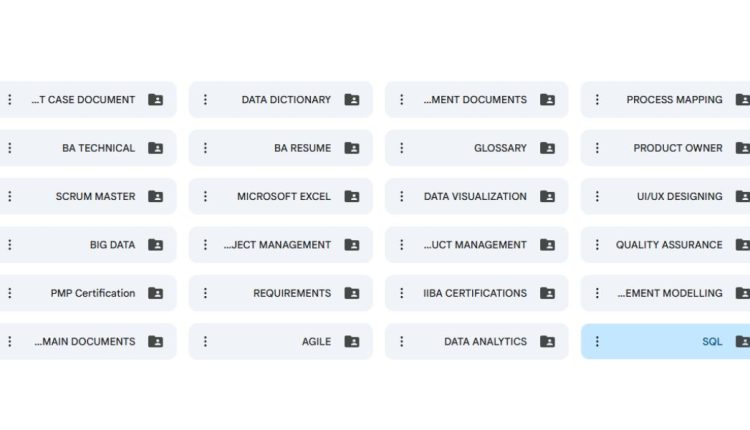Image resolution: width=750 pixels, height=430 pixels.
Task: Click shared folder icon beside DATA VISUALIZATION
Action: point(548,197)
